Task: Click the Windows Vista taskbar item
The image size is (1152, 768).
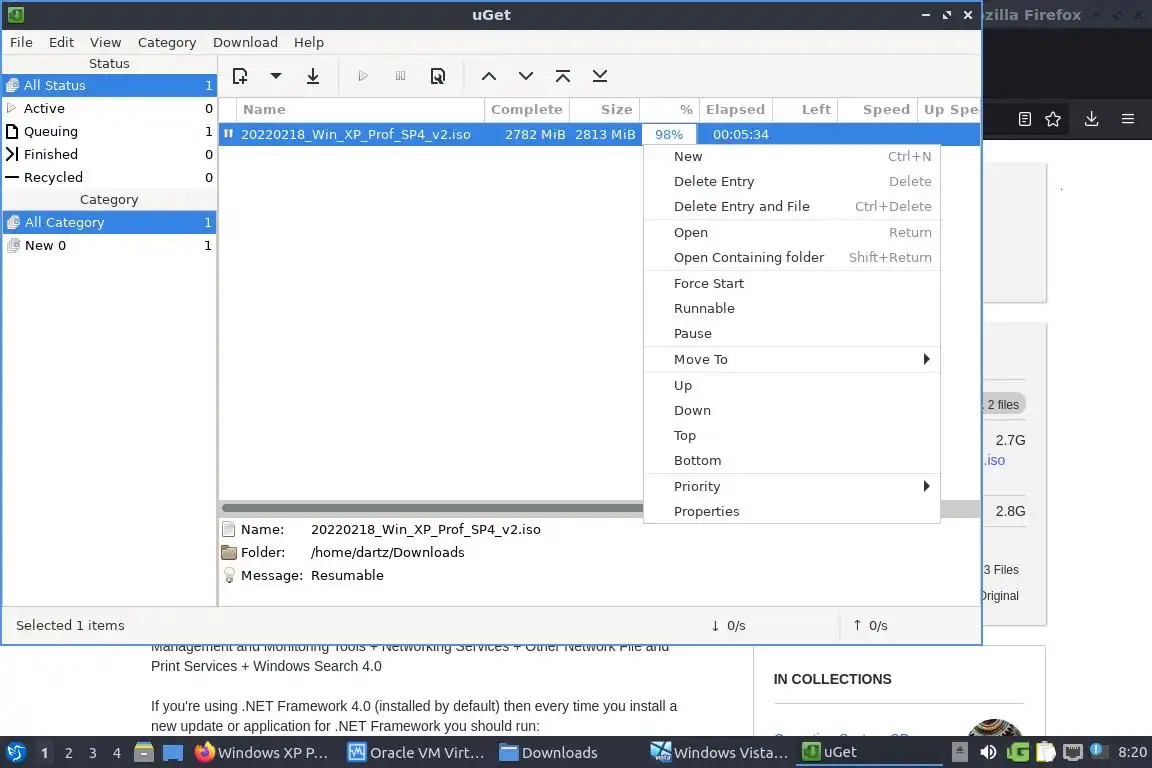Action: click(x=719, y=753)
